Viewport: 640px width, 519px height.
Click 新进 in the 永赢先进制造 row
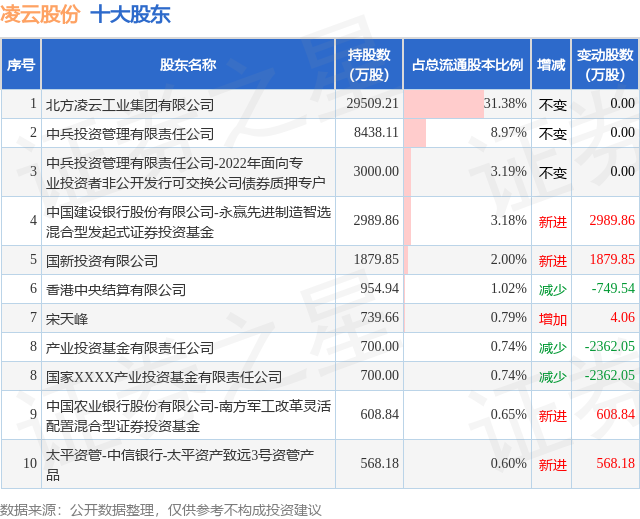pos(553,222)
